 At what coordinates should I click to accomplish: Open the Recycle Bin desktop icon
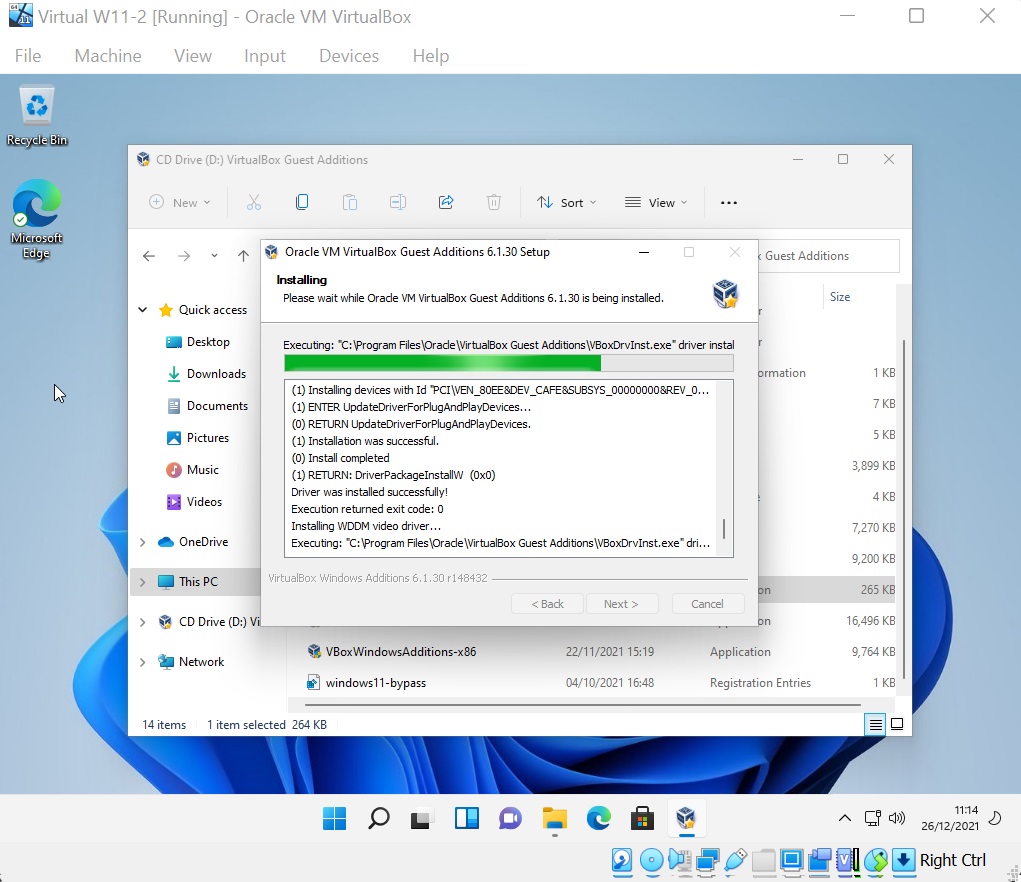(37, 116)
